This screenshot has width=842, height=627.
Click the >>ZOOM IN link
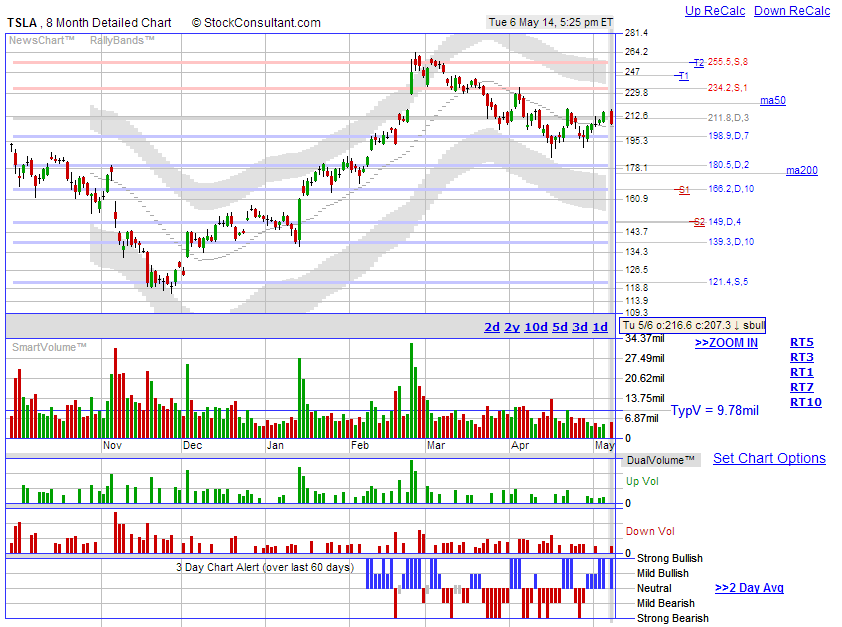(726, 342)
